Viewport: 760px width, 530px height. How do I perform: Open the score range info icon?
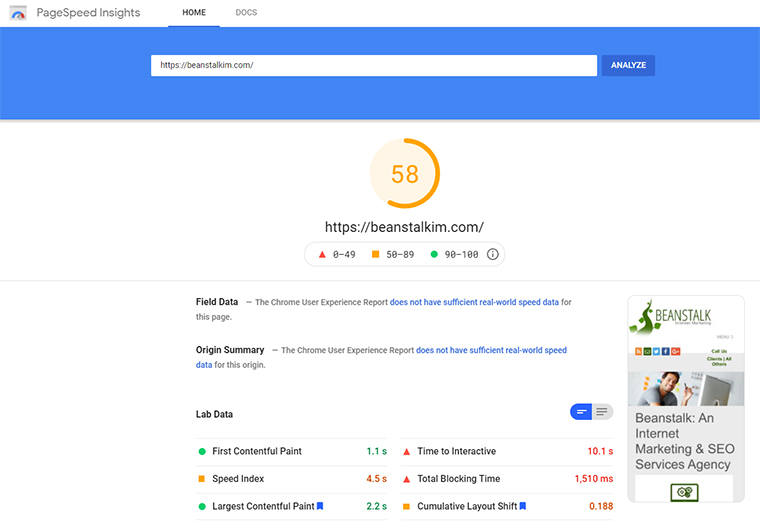[492, 254]
